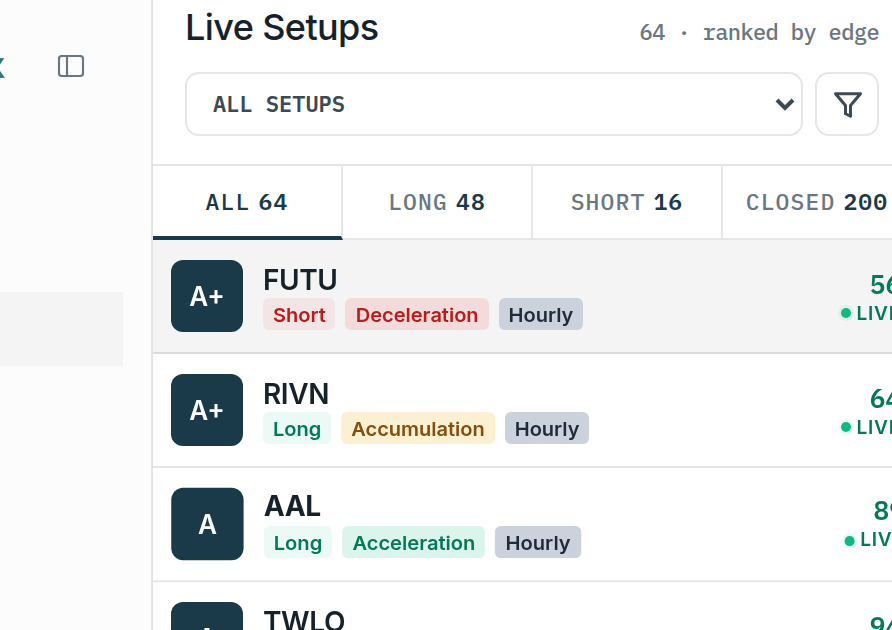Click the LIVE status on RIVN row
Image resolution: width=892 pixels, height=630 pixels.
(x=866, y=427)
